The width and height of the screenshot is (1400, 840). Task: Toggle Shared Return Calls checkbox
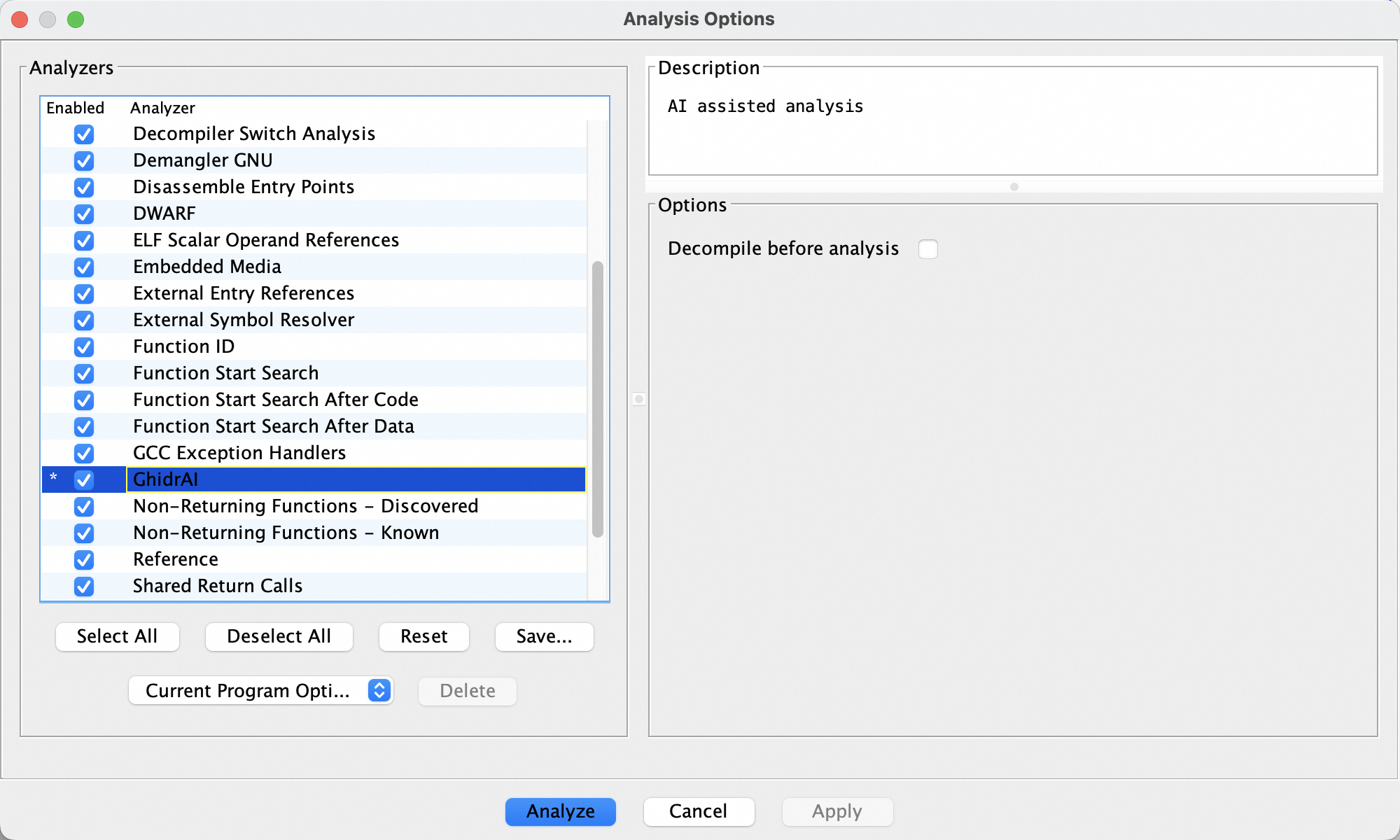[x=84, y=586]
